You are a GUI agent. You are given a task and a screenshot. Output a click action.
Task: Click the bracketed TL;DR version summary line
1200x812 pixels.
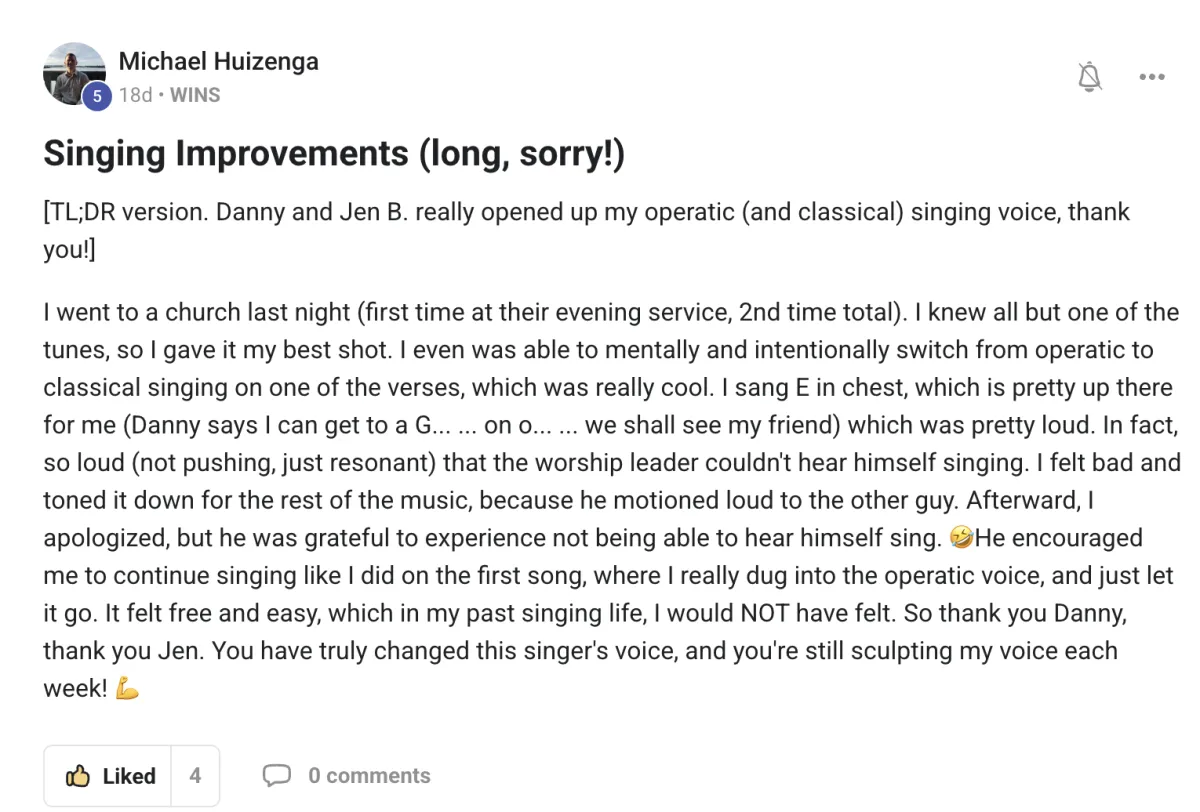586,231
